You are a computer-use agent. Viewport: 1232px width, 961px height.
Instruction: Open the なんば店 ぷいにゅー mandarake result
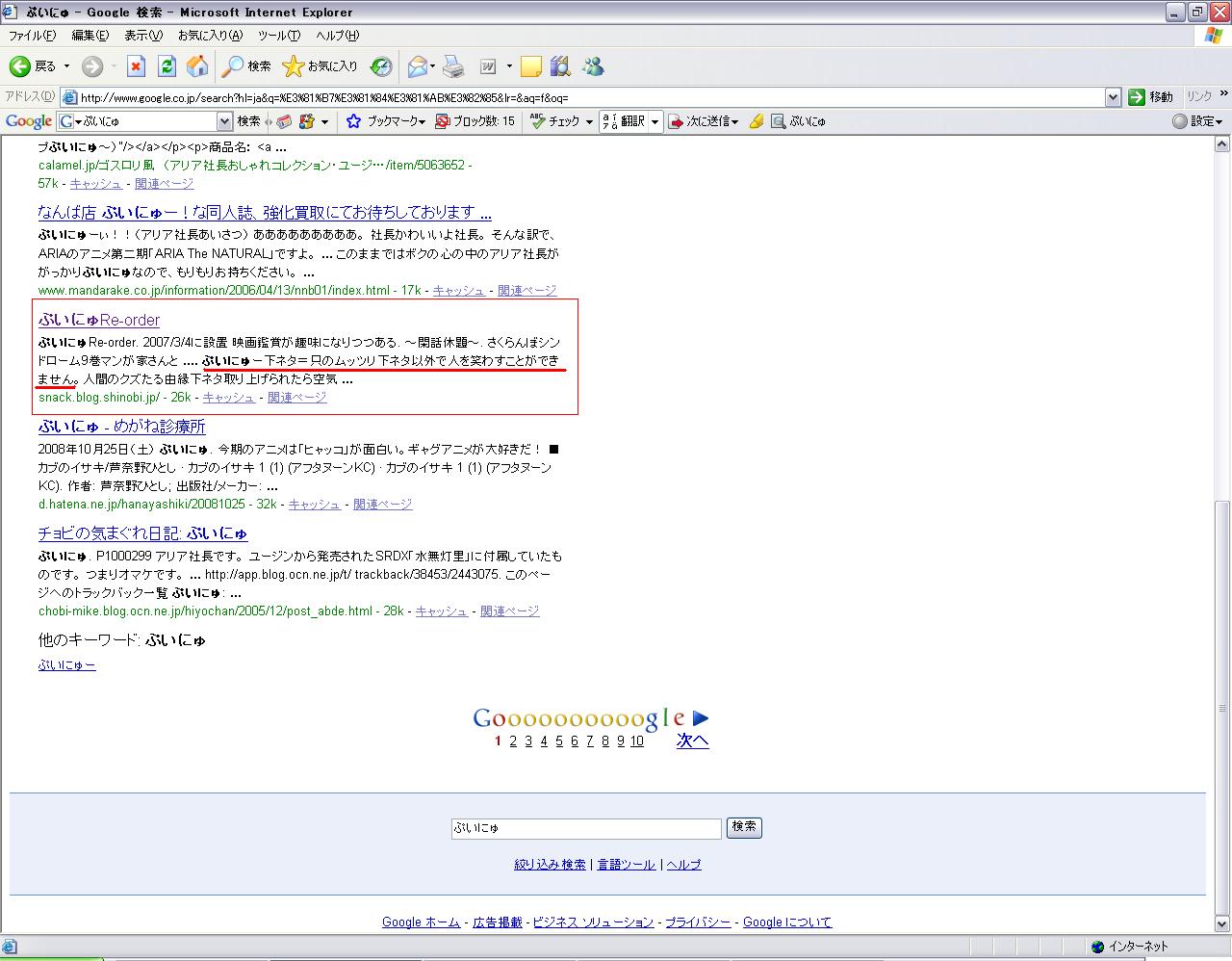[265, 213]
